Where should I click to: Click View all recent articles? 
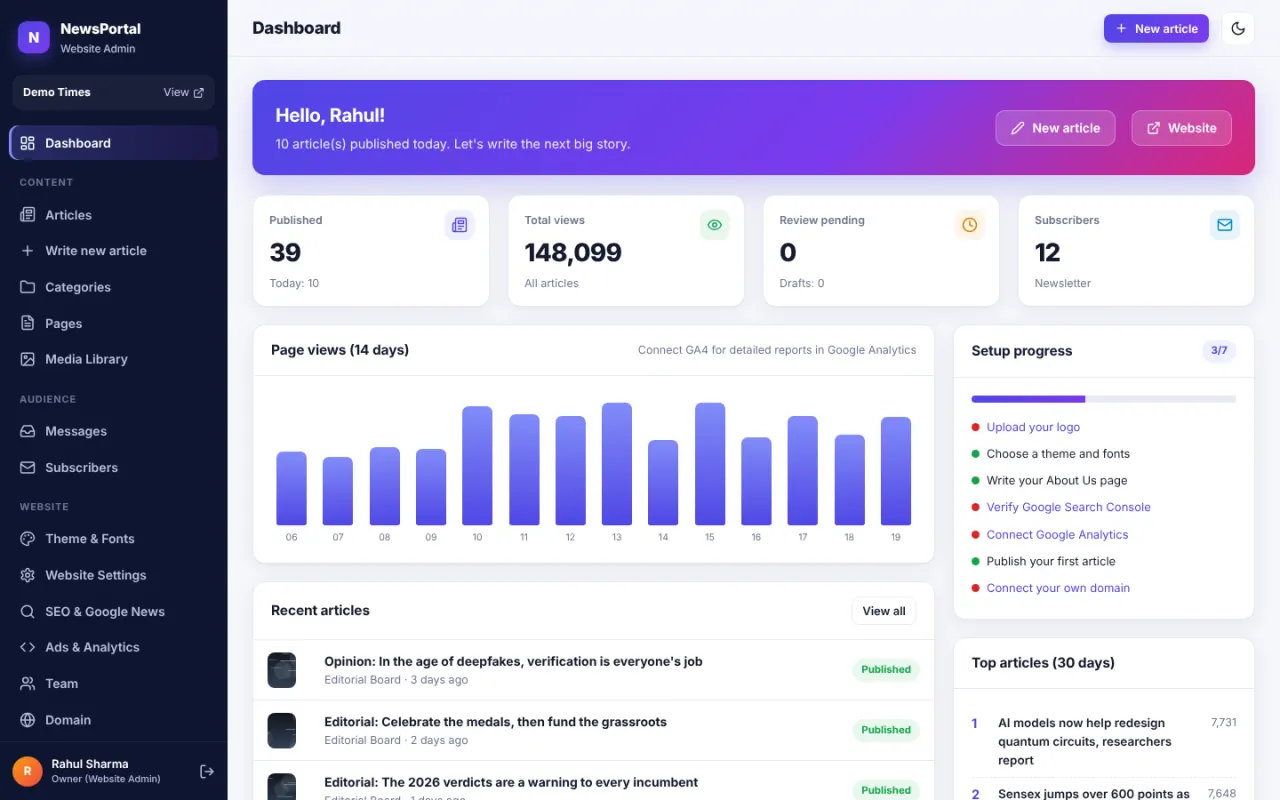884,611
